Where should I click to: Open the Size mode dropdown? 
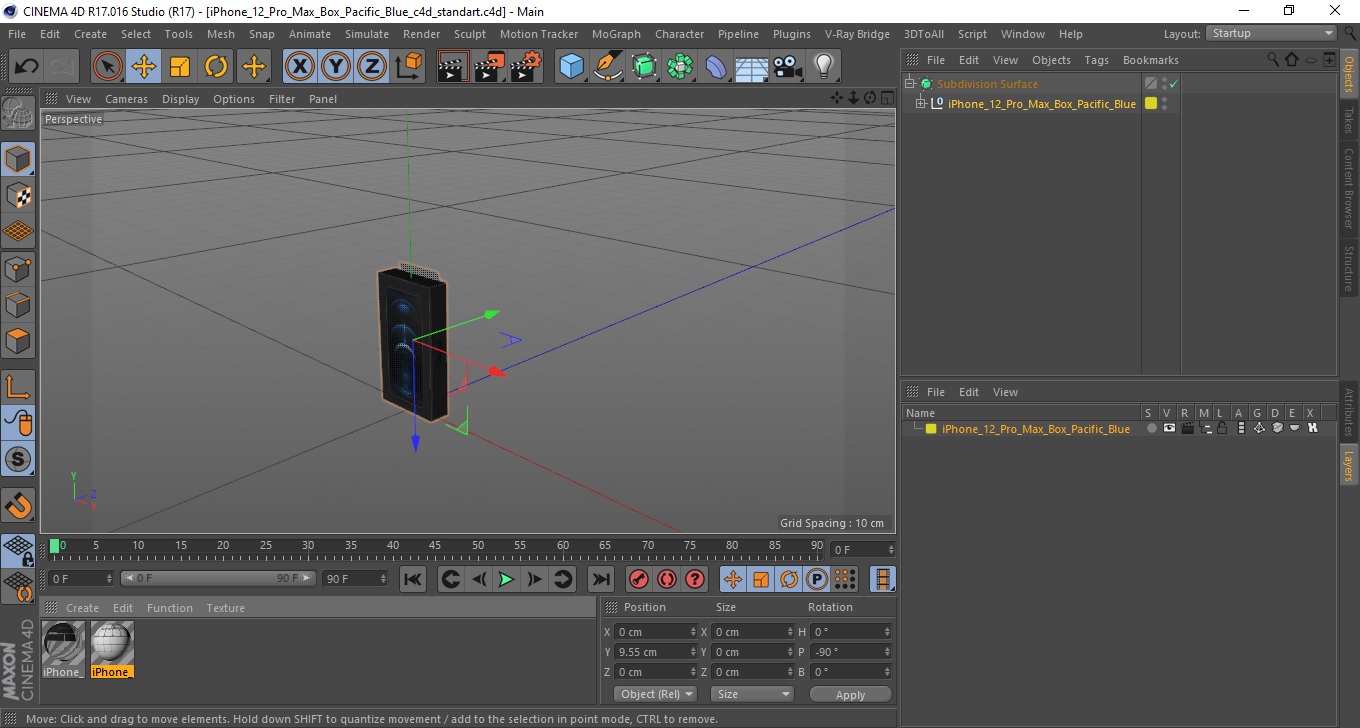pos(752,694)
